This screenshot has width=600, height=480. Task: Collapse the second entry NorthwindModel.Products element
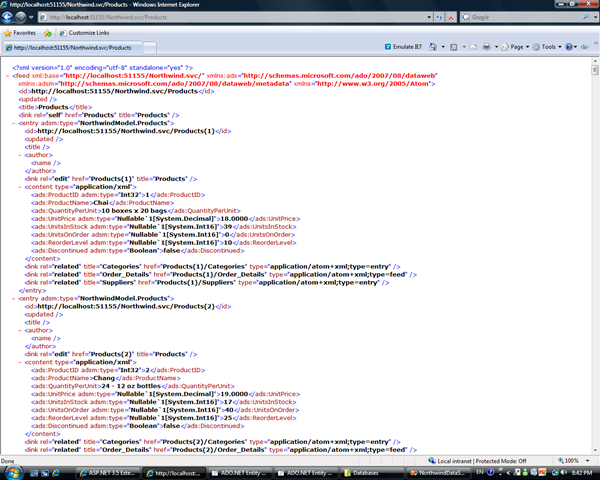14,299
